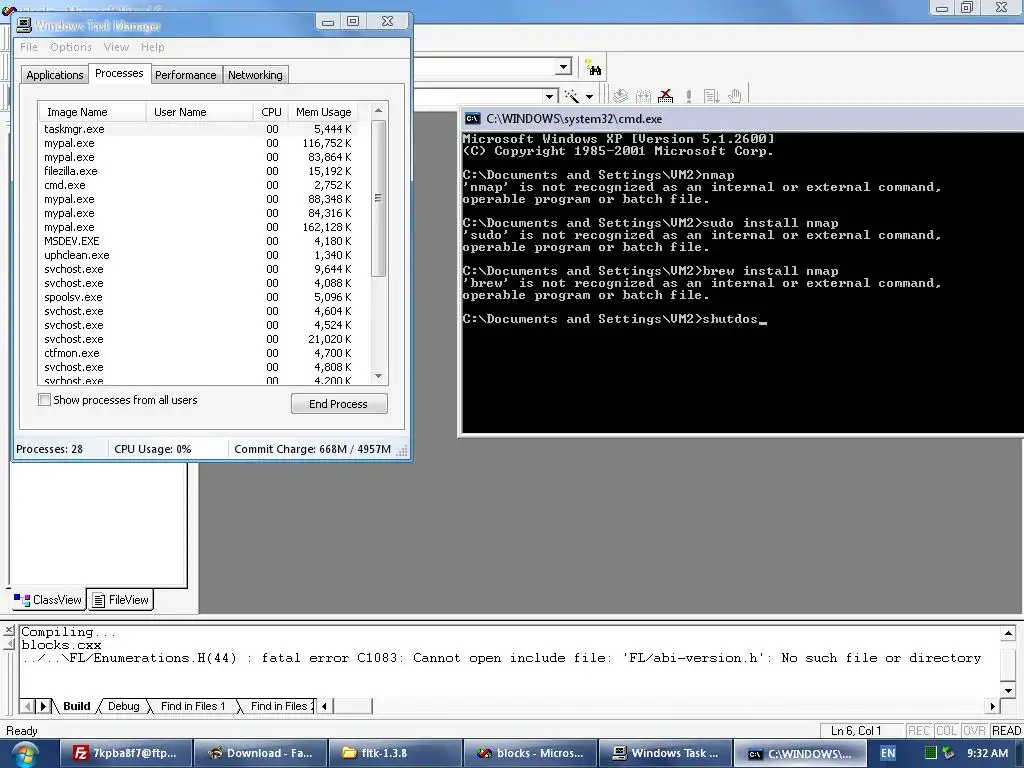Click the green Task Manager CPU tray icon
This screenshot has height=768, width=1024.
click(931, 753)
